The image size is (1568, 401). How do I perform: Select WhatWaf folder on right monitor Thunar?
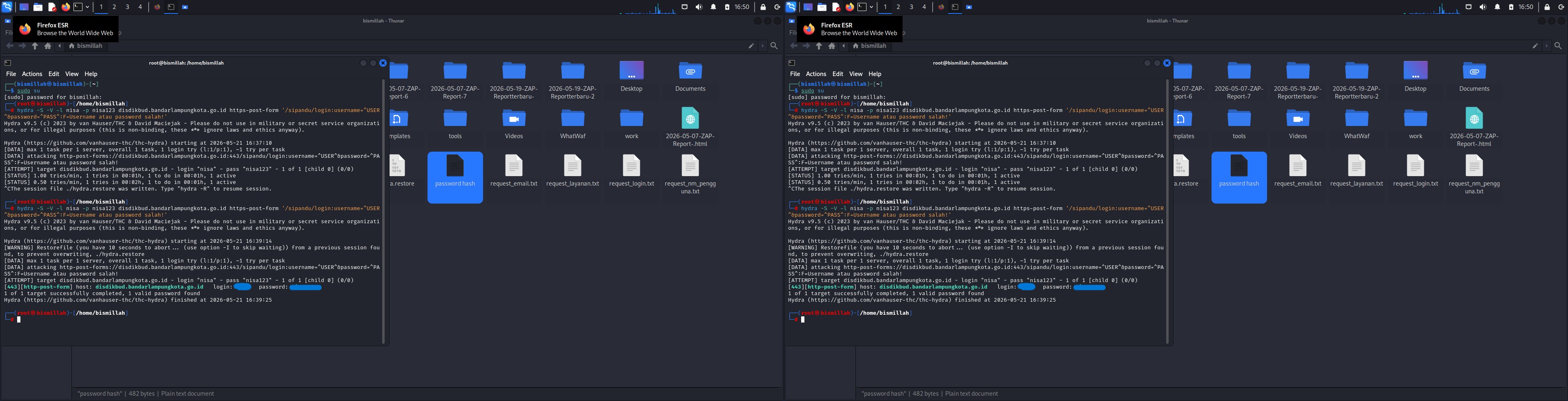coord(1356,124)
